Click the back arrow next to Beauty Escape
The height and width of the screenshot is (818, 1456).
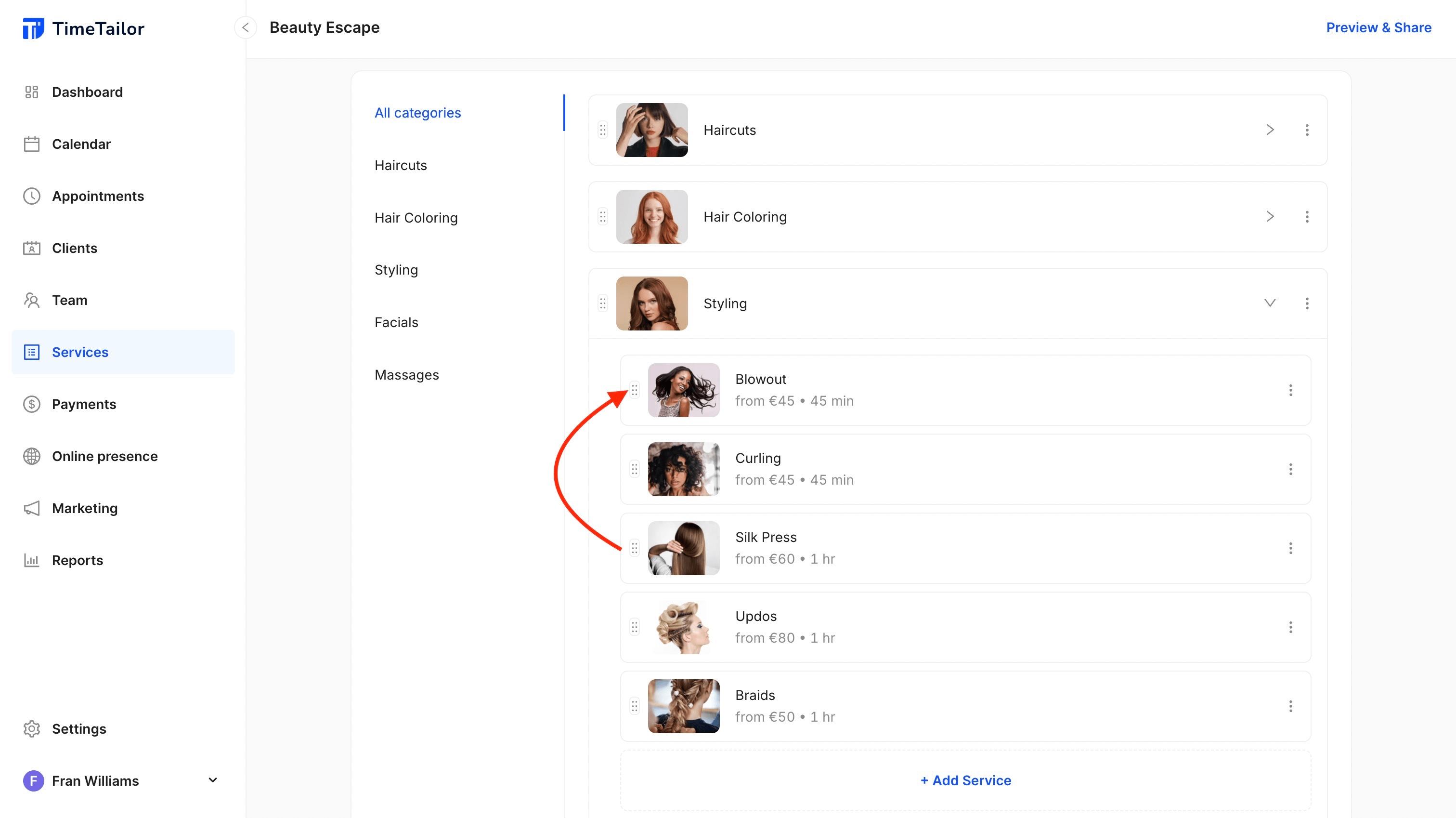[245, 27]
